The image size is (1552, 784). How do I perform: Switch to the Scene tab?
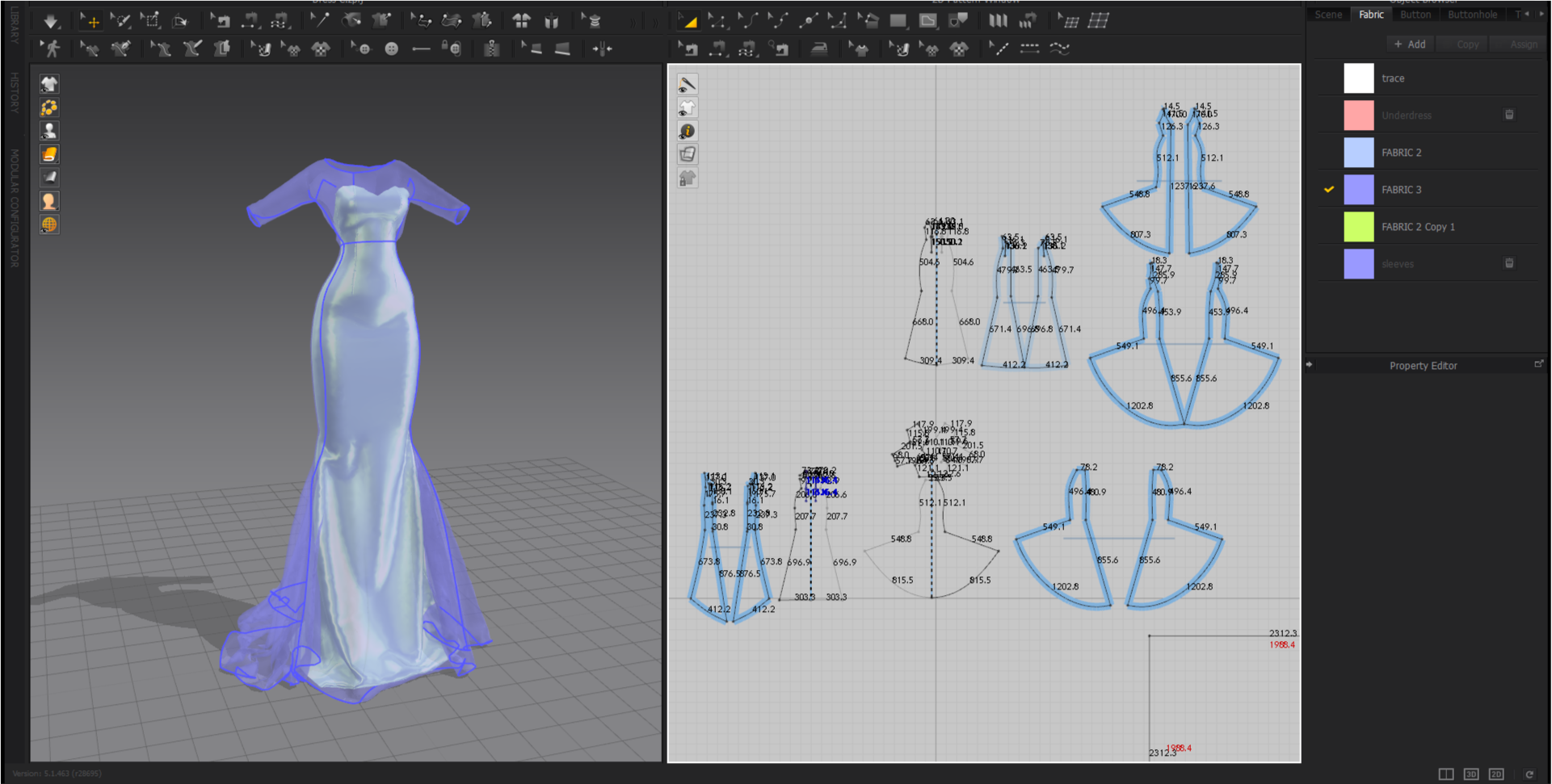(x=1328, y=15)
